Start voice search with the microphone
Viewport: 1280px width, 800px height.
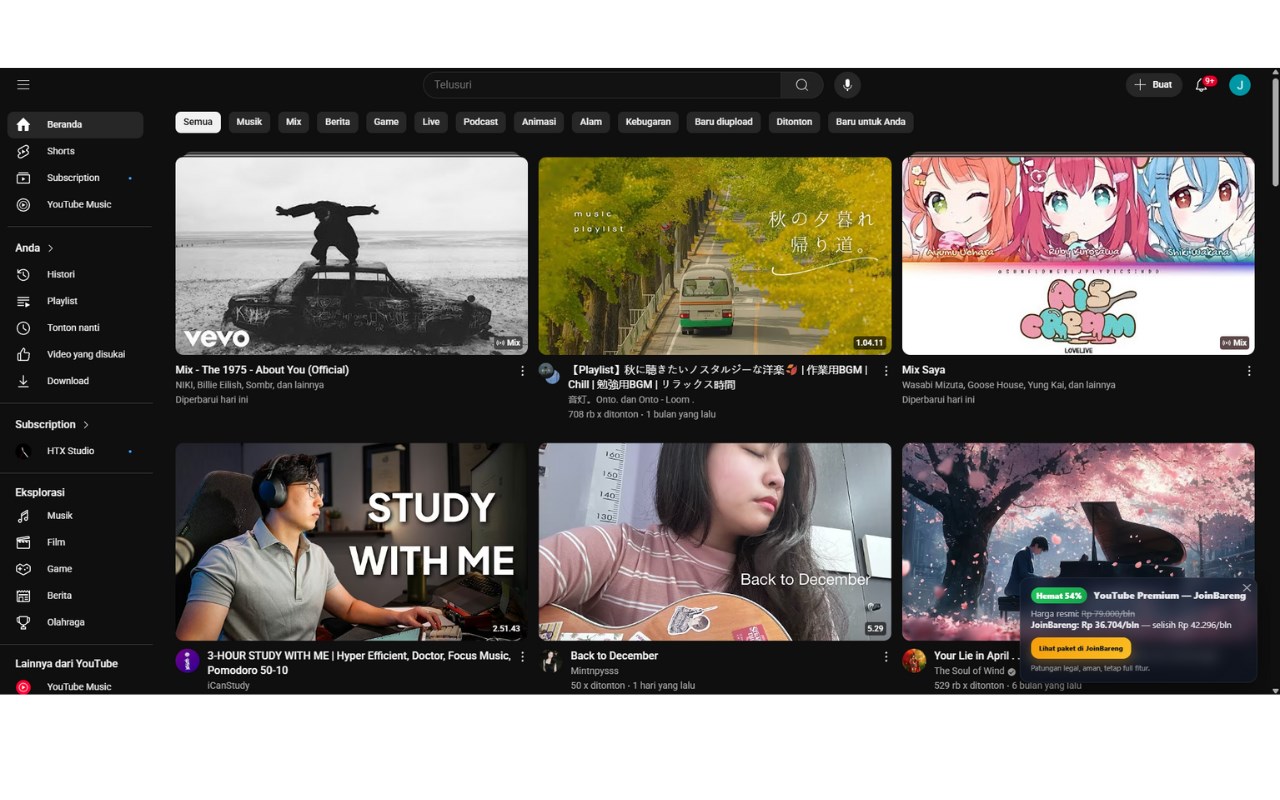point(847,85)
